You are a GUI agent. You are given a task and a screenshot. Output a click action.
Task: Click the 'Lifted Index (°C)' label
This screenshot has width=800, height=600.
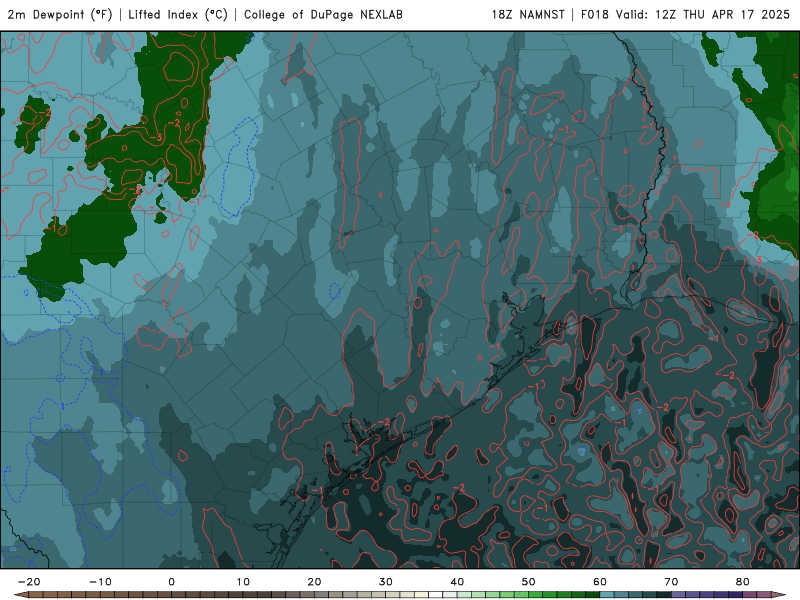click(x=178, y=14)
